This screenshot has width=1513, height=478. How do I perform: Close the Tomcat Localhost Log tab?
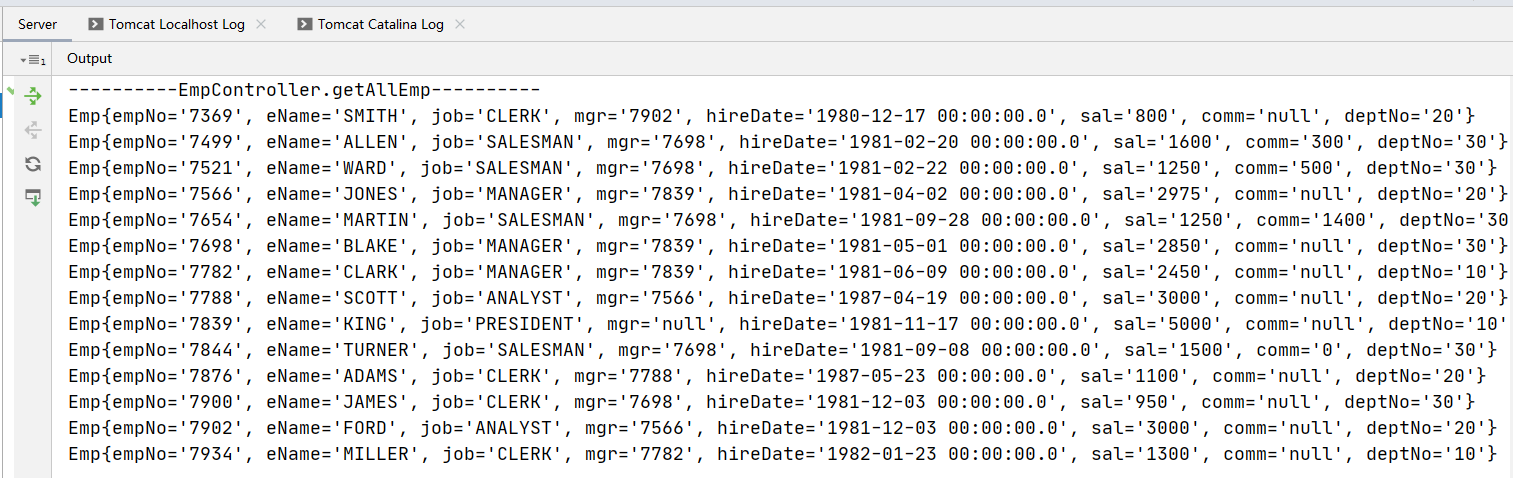pyautogui.click(x=261, y=24)
